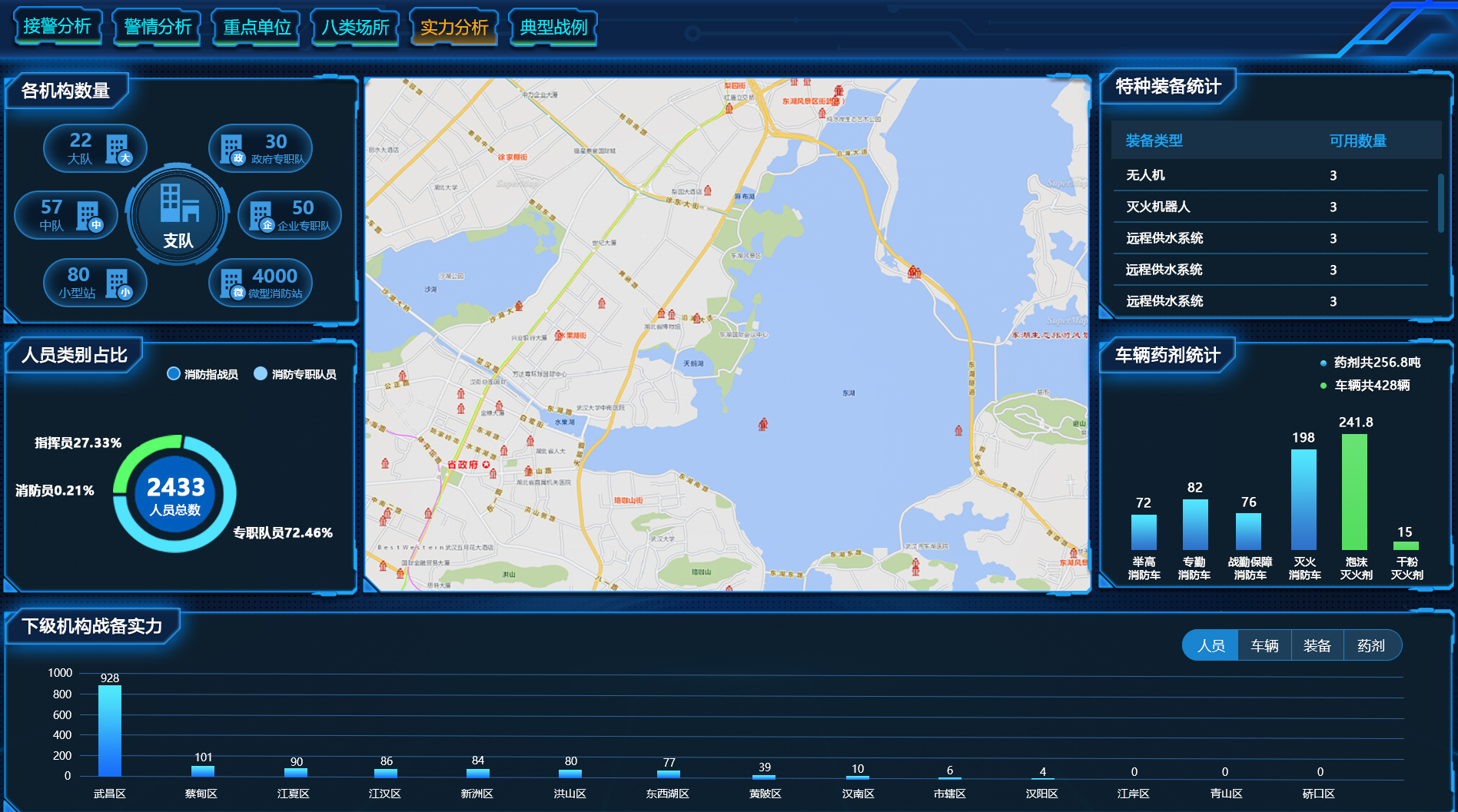Click the 专职队员72.46% donut segment label
This screenshot has height=812, width=1458.
point(283,532)
